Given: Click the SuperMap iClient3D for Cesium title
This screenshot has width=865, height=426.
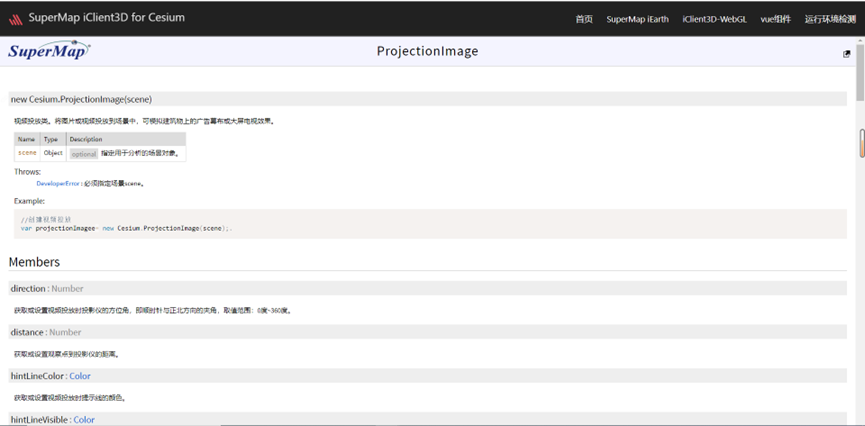Looking at the screenshot, I should [x=106, y=18].
